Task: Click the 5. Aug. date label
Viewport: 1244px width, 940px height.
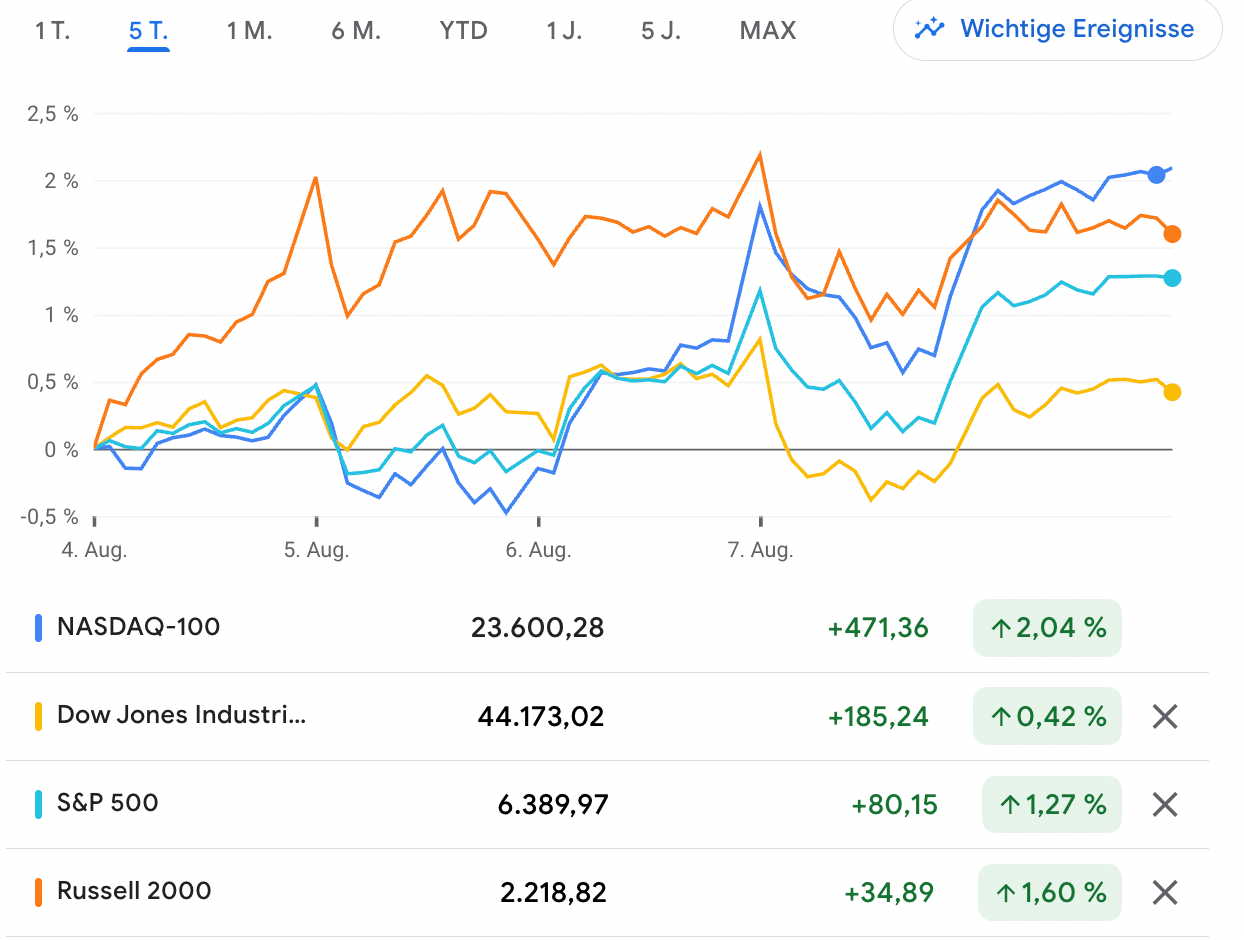Action: (x=316, y=551)
